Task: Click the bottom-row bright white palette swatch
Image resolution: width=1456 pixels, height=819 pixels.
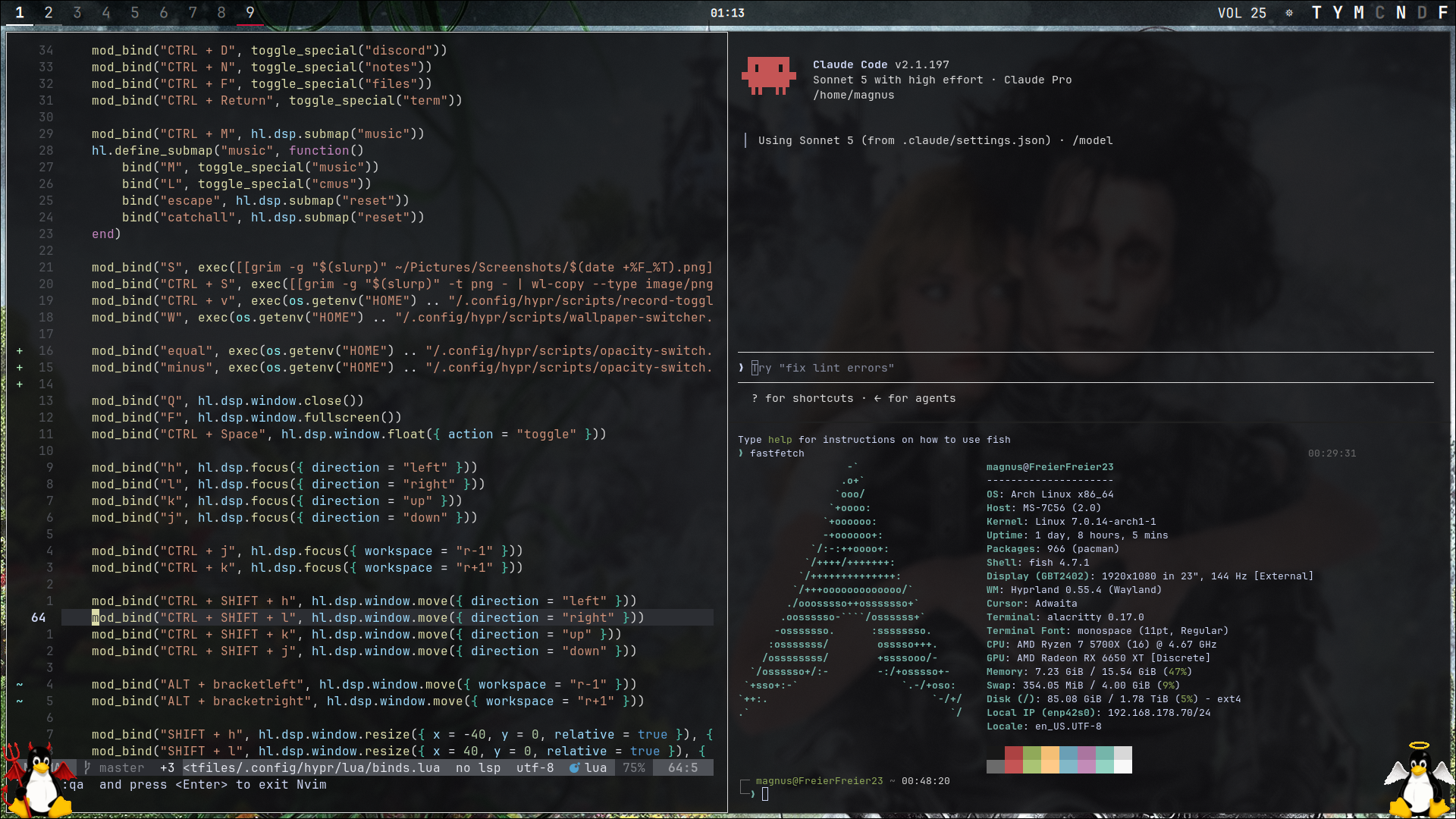Action: coord(1123,767)
